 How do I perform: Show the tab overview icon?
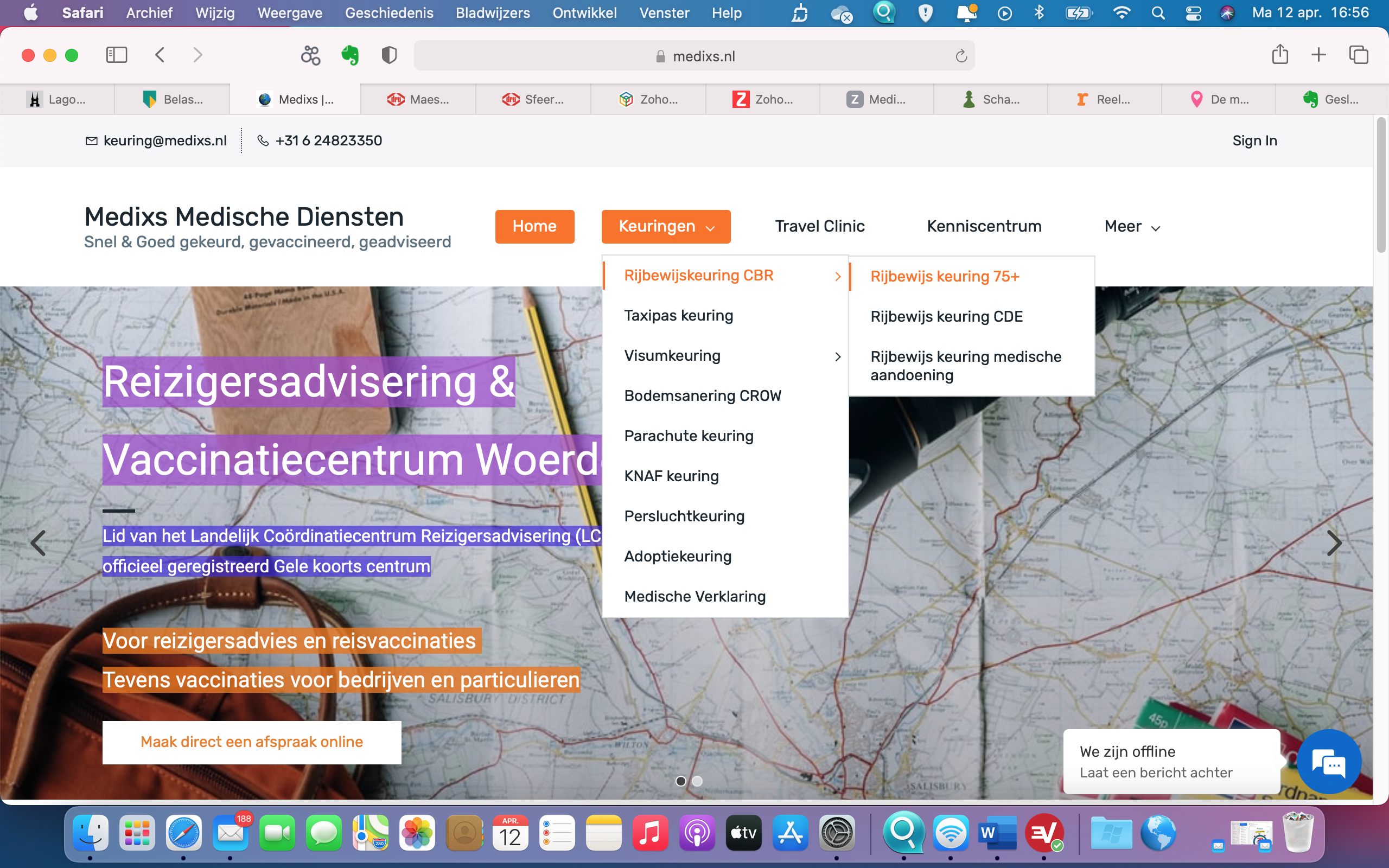pos(1359,55)
